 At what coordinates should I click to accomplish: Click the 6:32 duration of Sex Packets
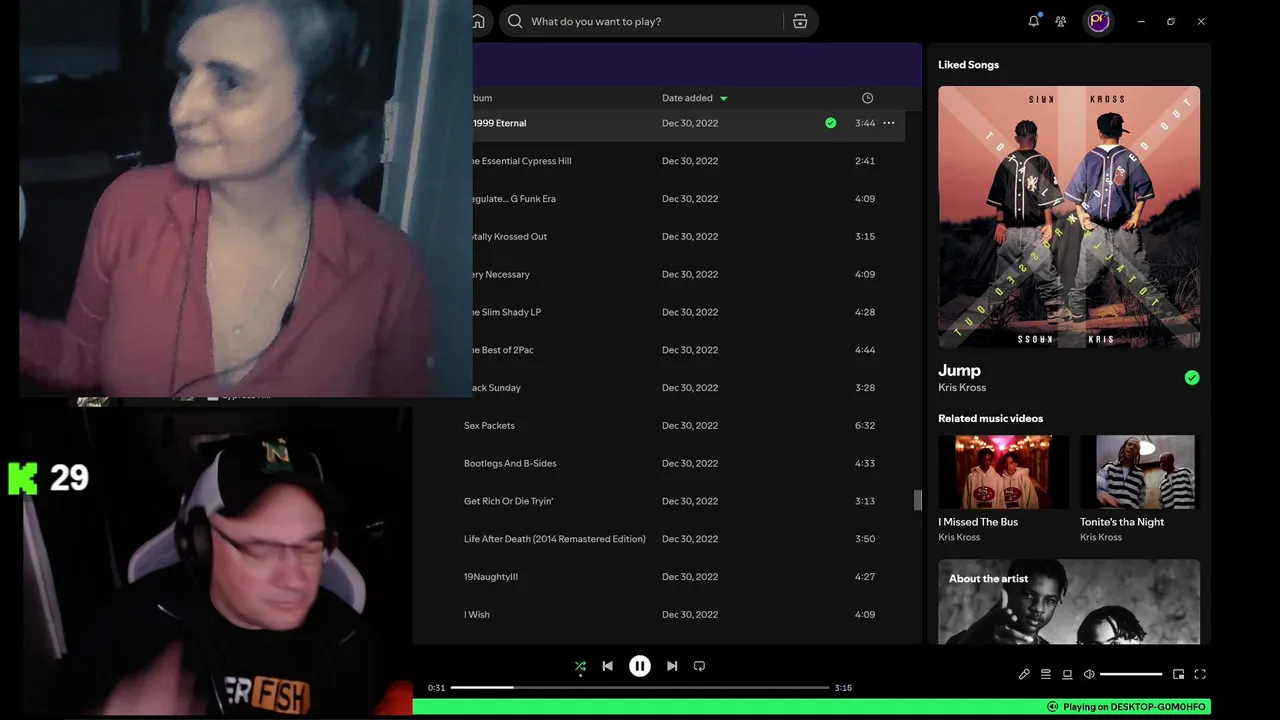[x=865, y=426]
